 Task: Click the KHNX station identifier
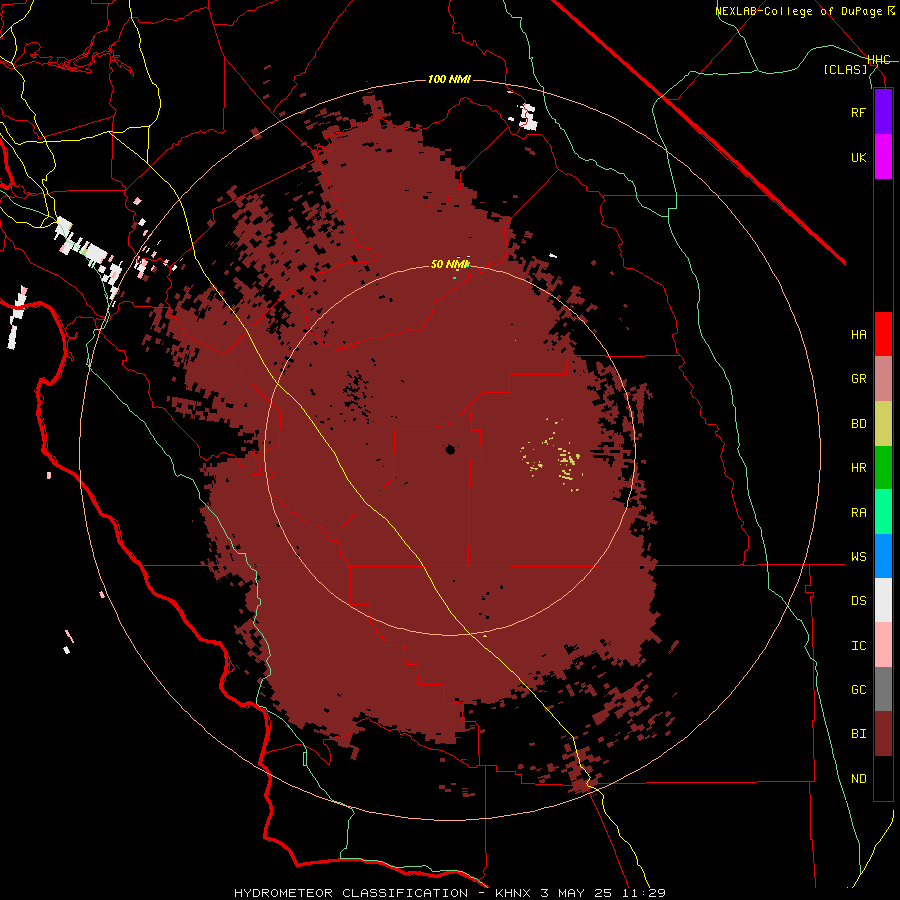513,893
